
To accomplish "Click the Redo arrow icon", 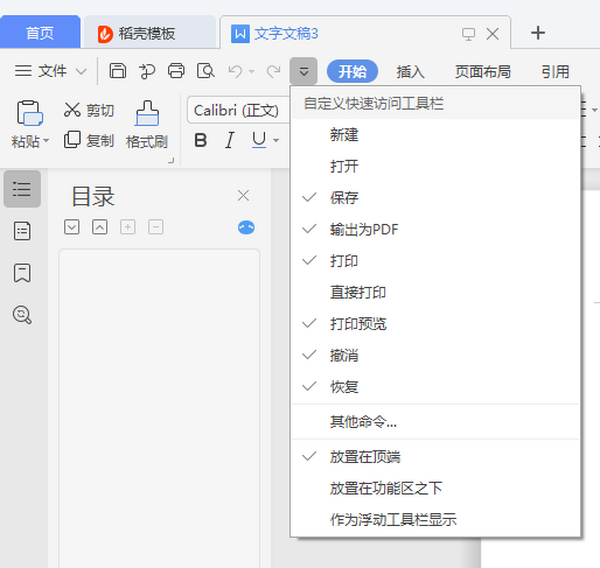I will click(274, 71).
